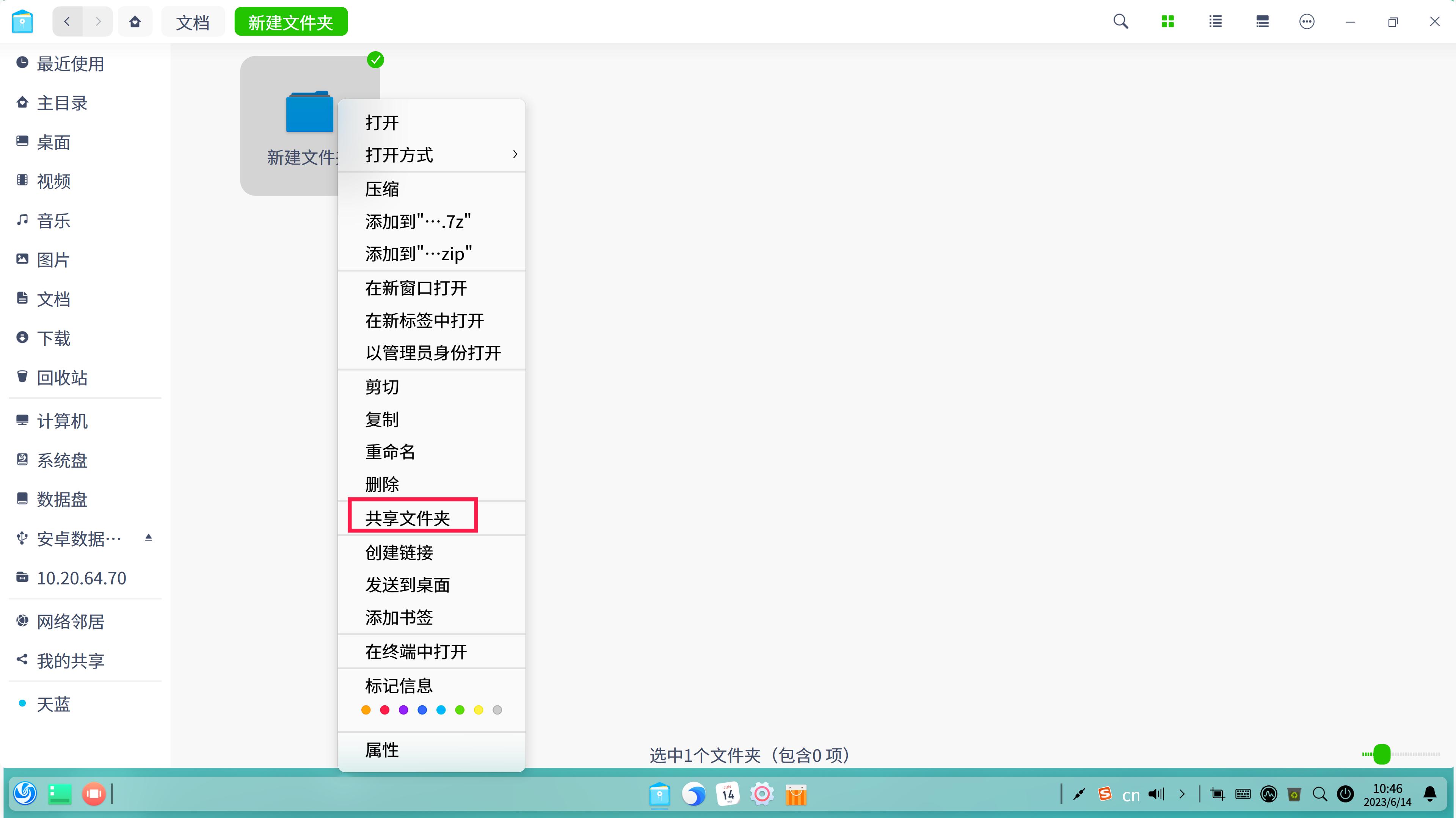The height and width of the screenshot is (818, 1456).
Task: Open the settings gear in the dock
Action: 762,794
